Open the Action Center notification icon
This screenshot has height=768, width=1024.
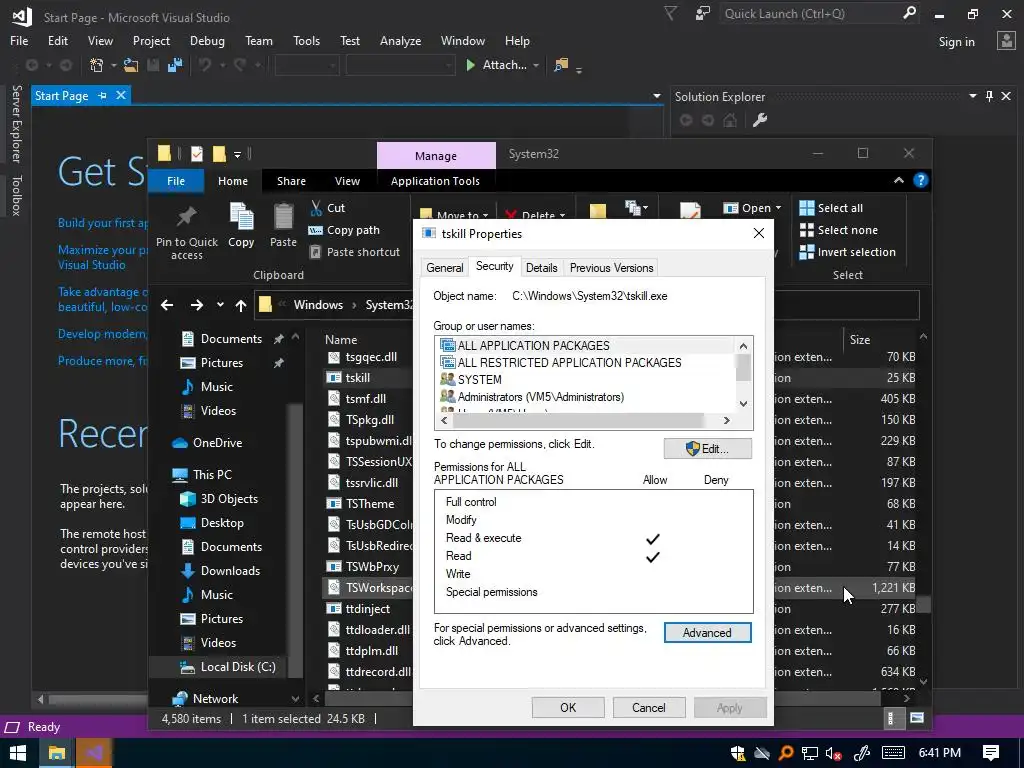(x=991, y=753)
